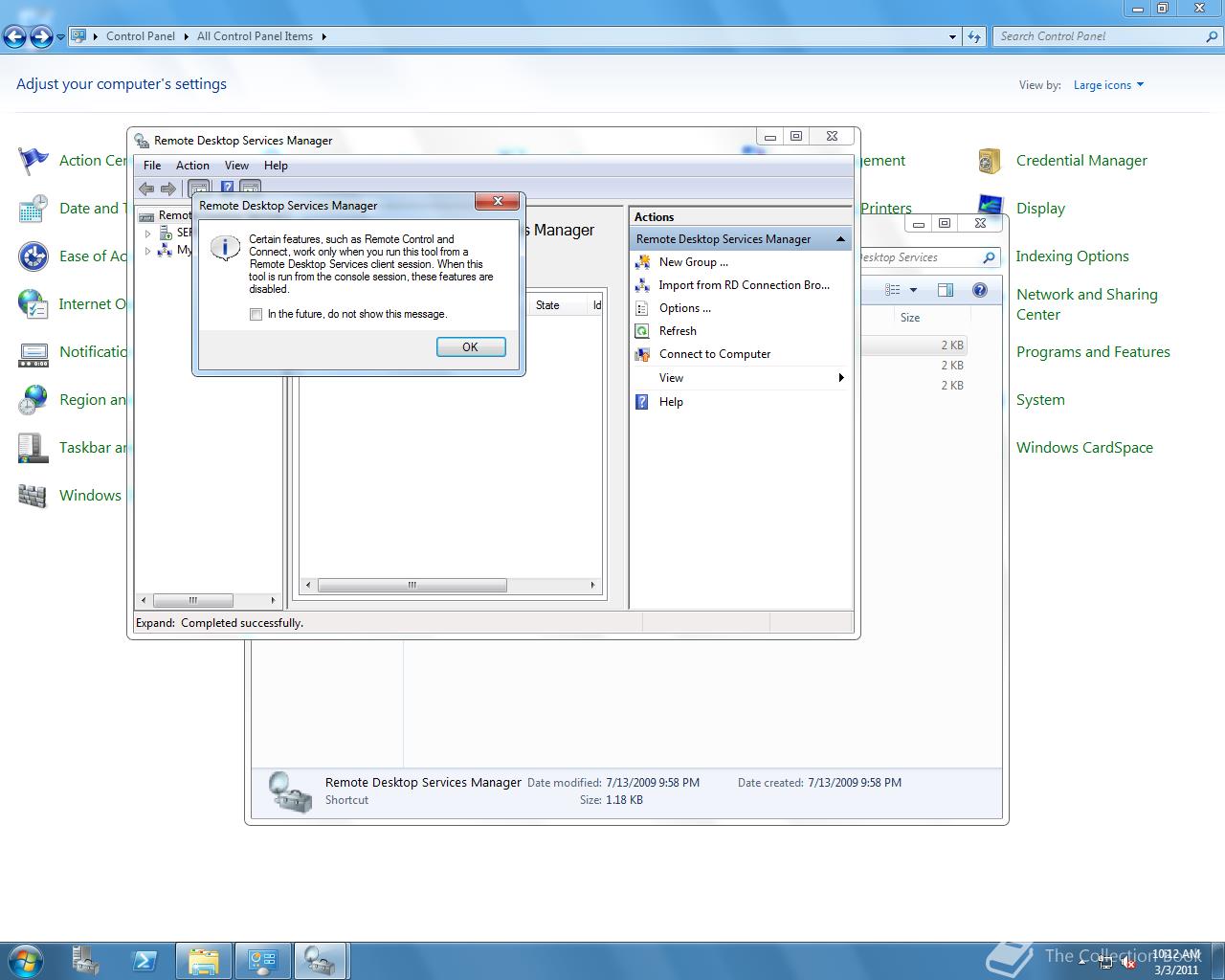This screenshot has width=1225, height=980.
Task: Click the Explorer window blue help icon
Action: (x=980, y=290)
